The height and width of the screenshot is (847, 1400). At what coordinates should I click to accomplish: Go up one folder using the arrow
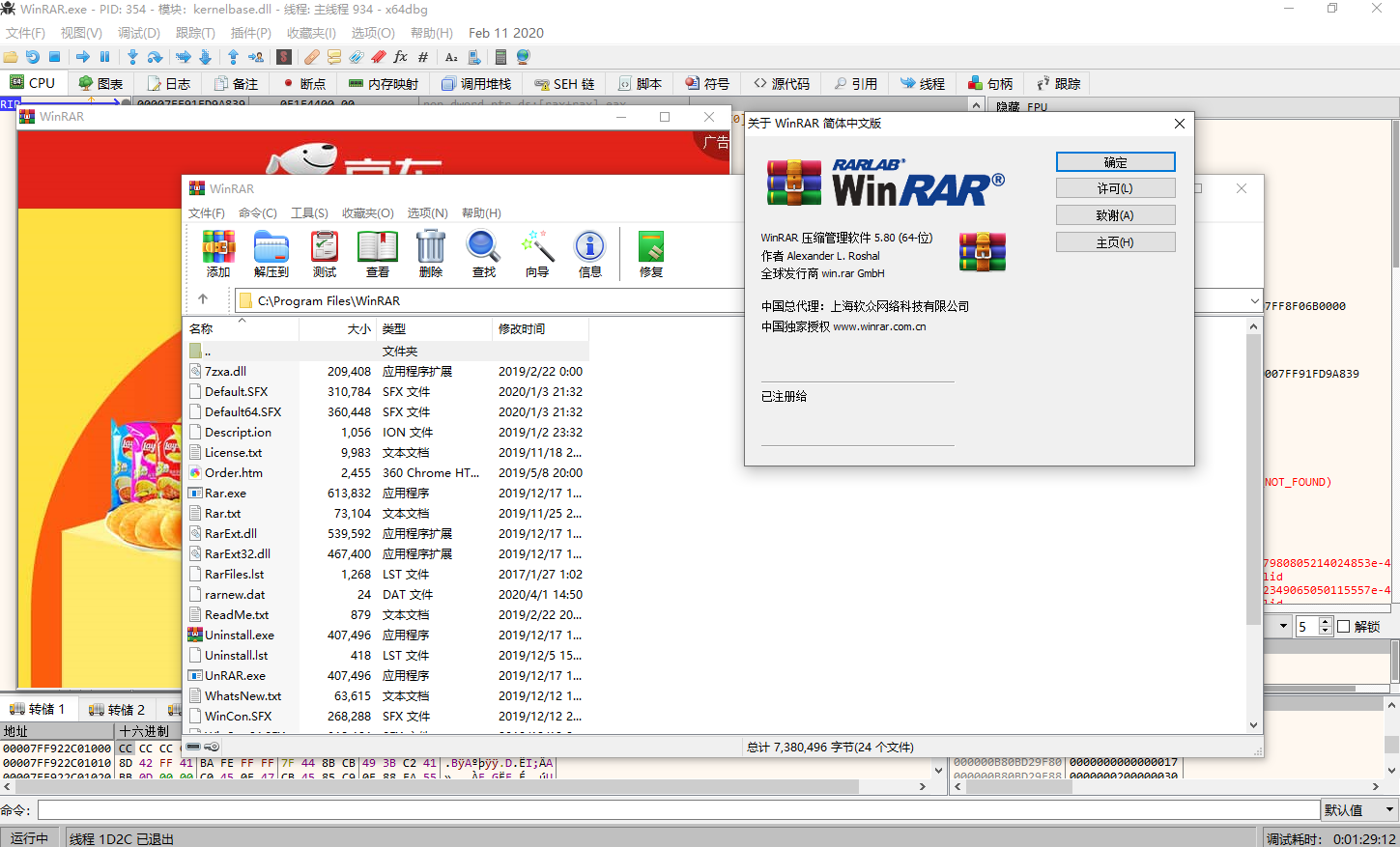203,299
